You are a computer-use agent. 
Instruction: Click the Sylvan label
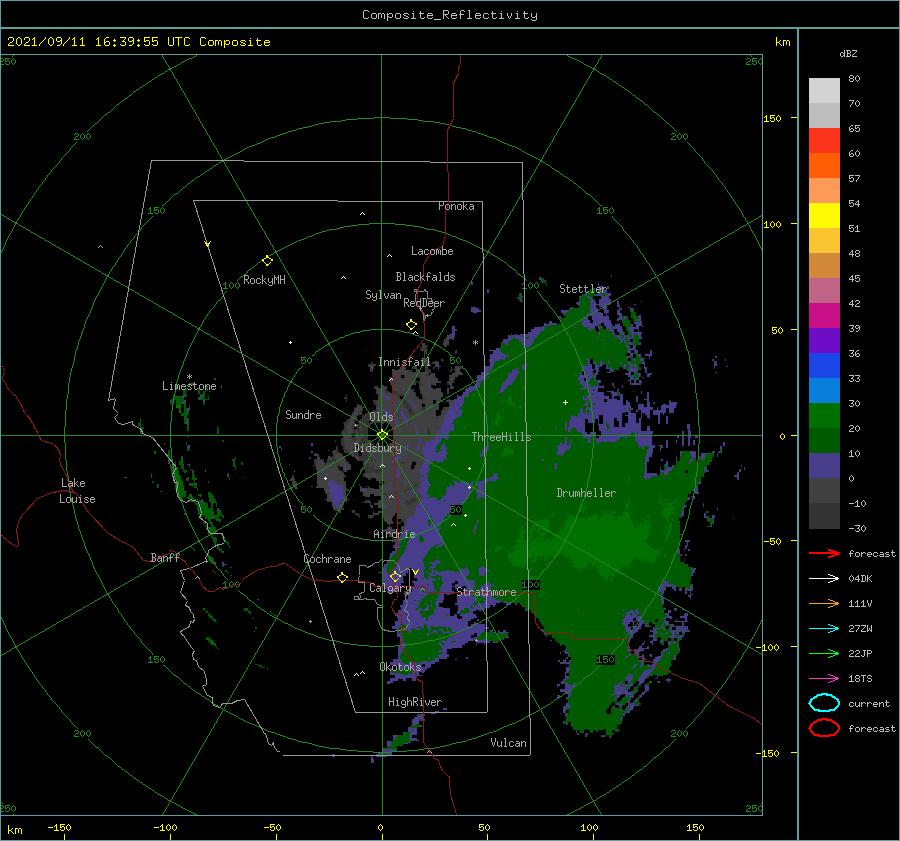(x=383, y=295)
